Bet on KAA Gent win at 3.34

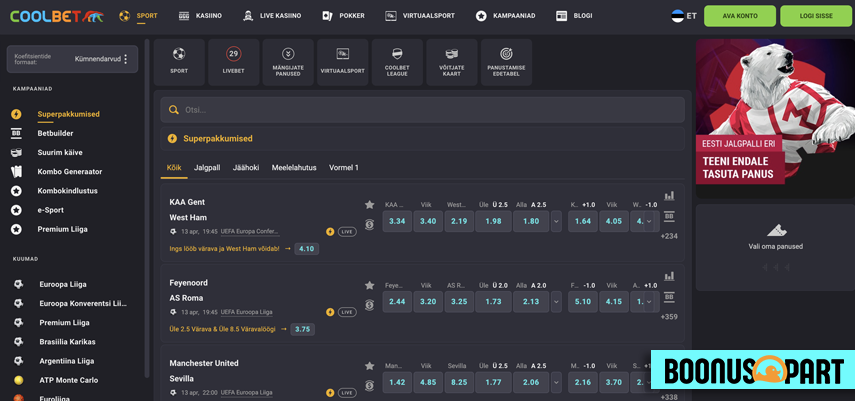coord(397,221)
